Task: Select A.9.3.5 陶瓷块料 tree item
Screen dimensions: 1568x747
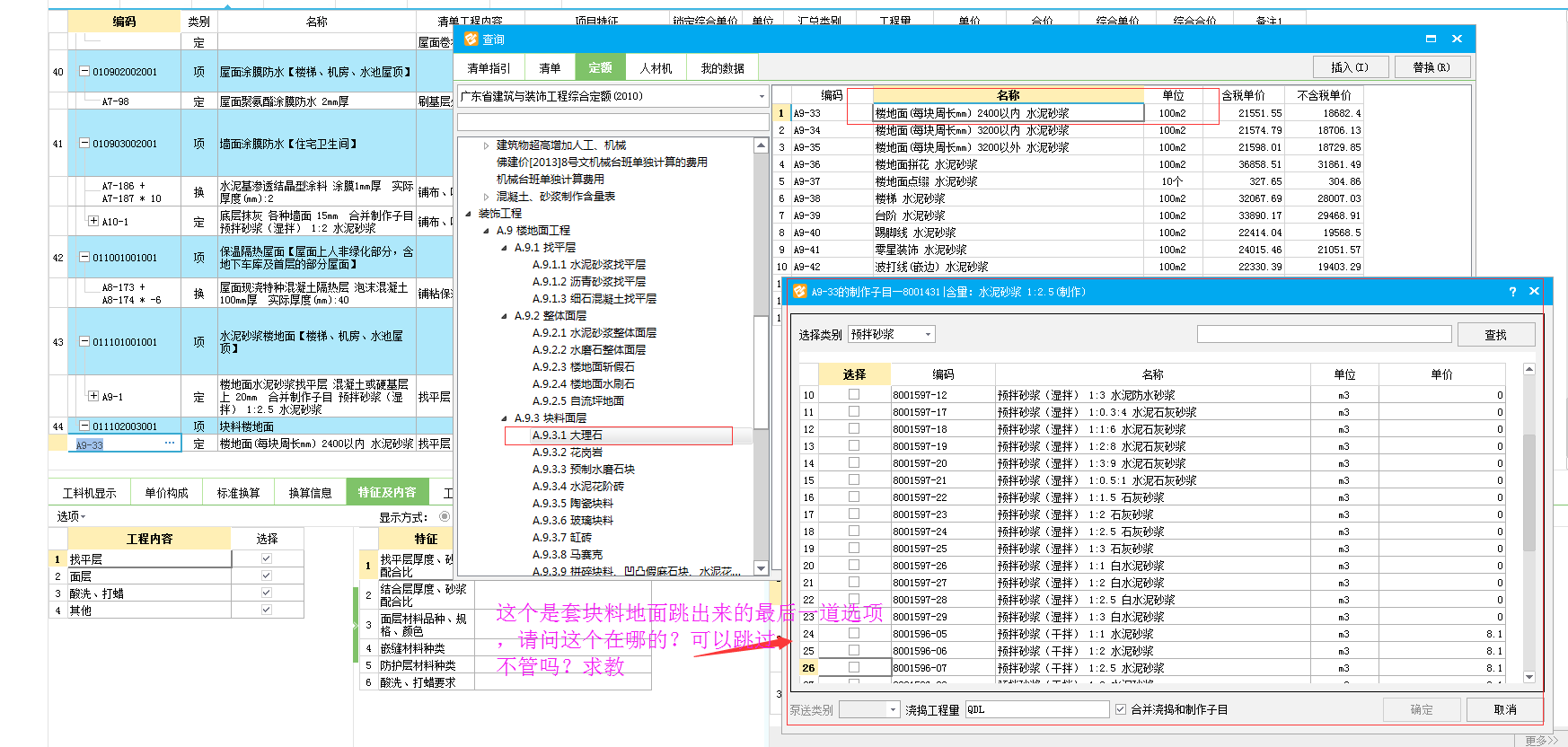Action: click(x=572, y=504)
